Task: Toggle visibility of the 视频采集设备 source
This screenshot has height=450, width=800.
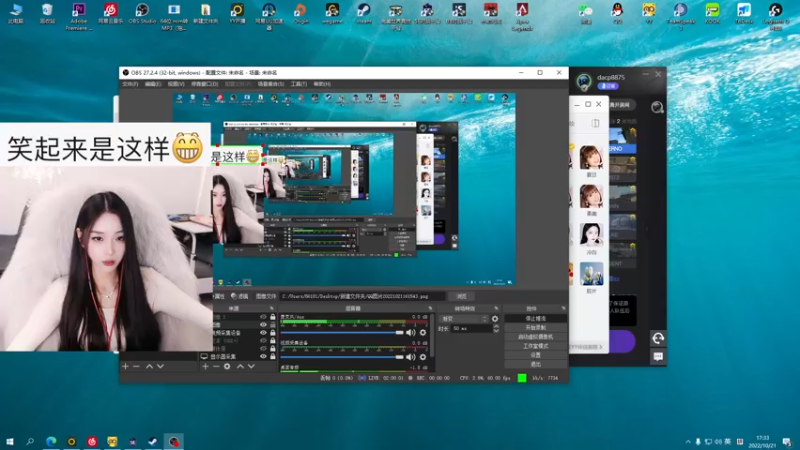Action: [263, 333]
